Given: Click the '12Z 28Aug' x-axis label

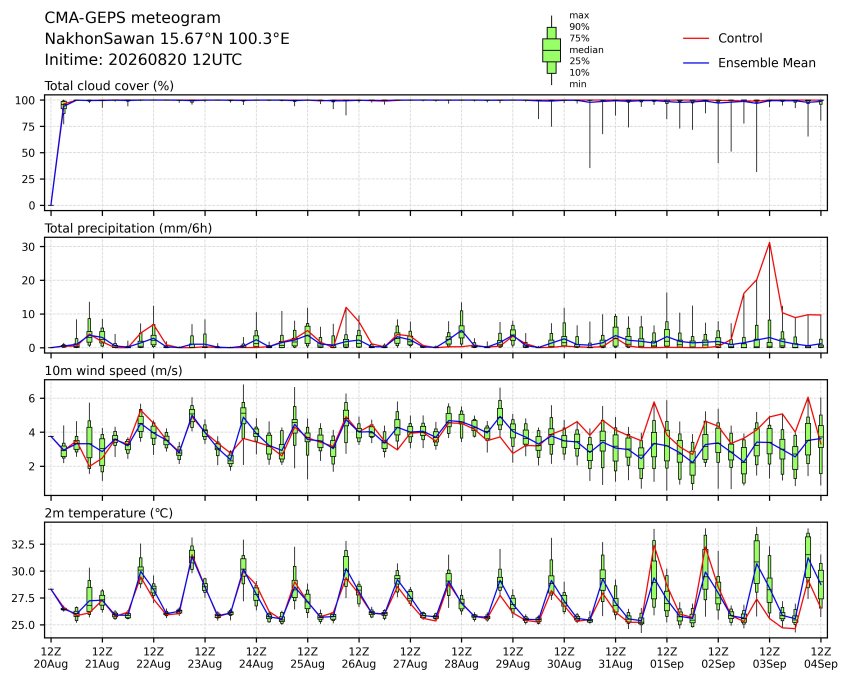Looking at the screenshot, I should coord(462,658).
